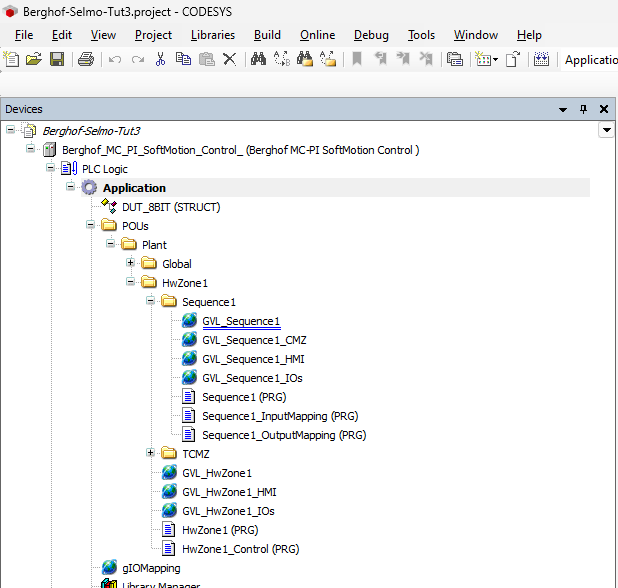Image resolution: width=618 pixels, height=588 pixels.
Task: Collapse the Sequence1 folder
Action: (x=151, y=301)
